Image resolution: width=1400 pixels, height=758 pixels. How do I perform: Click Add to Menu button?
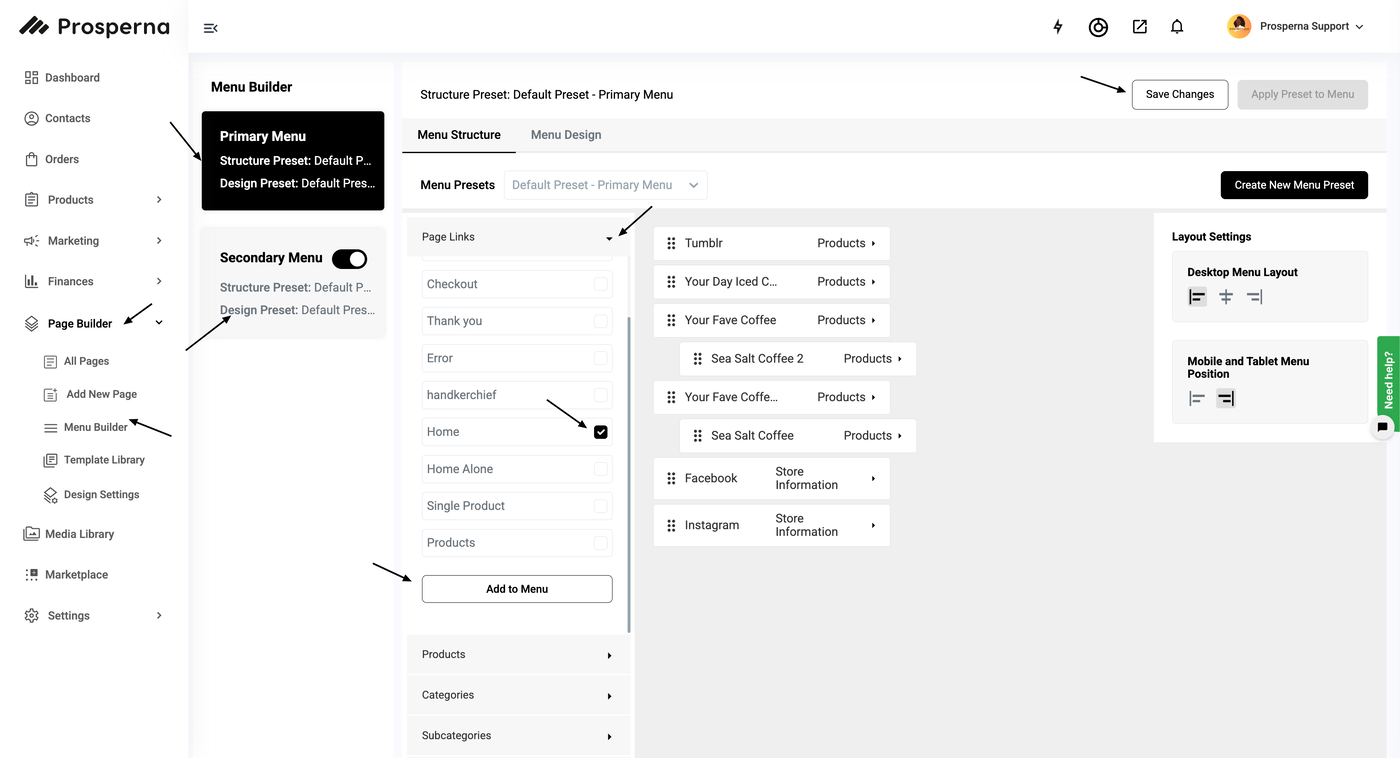pyautogui.click(x=517, y=589)
